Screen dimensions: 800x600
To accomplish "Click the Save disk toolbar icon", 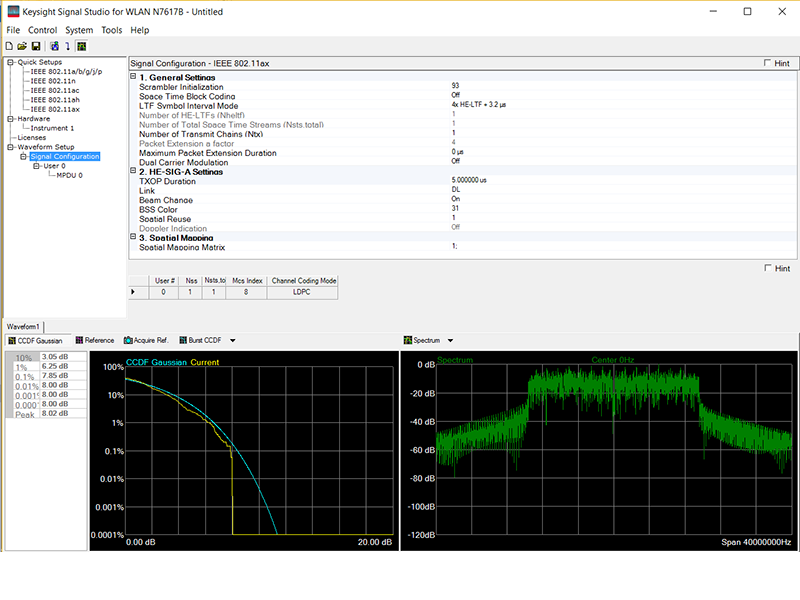I will pyautogui.click(x=35, y=46).
